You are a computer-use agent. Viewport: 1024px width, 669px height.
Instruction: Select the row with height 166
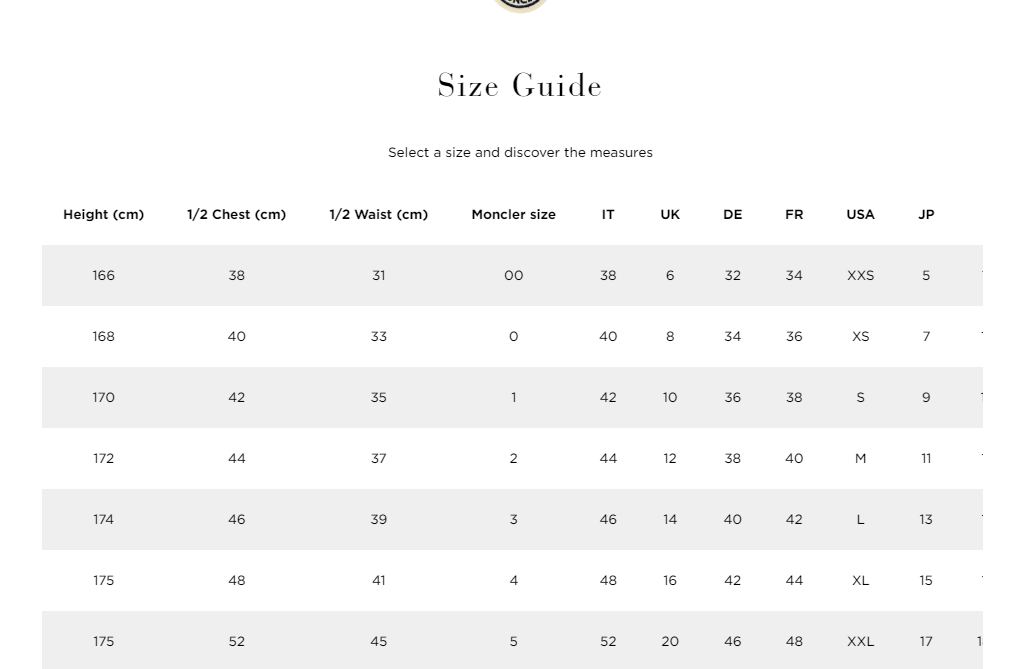click(104, 276)
